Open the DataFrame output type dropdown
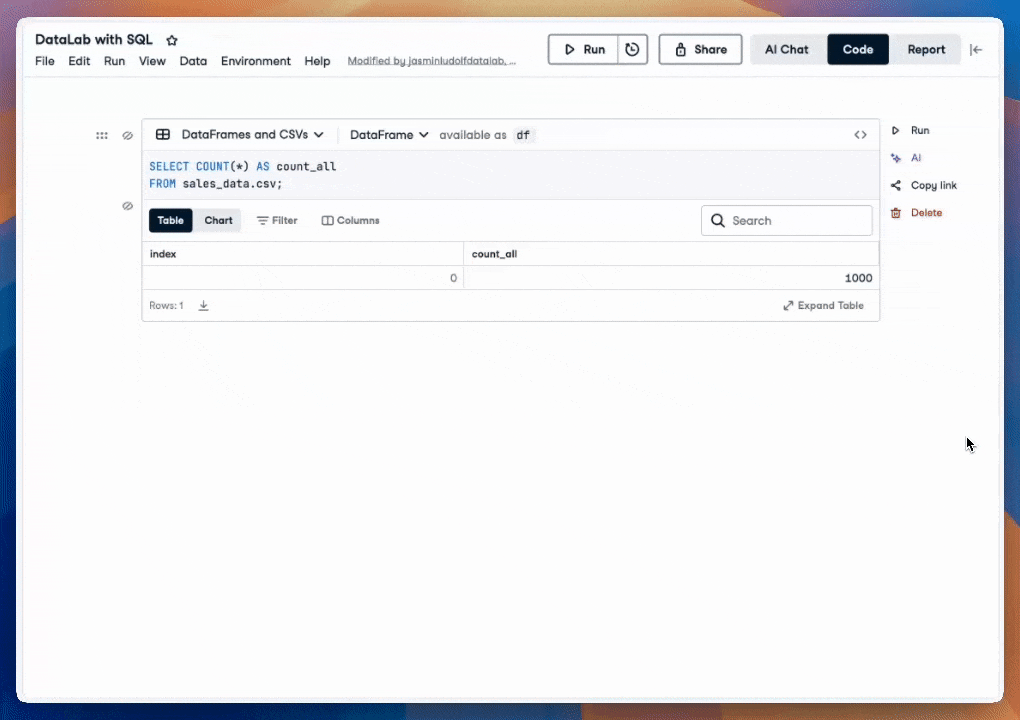Viewport: 1020px width, 720px height. click(389, 135)
